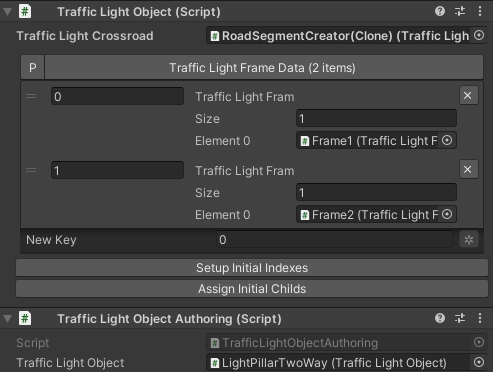Click the Script property label
493x372 pixels.
(x=33, y=343)
